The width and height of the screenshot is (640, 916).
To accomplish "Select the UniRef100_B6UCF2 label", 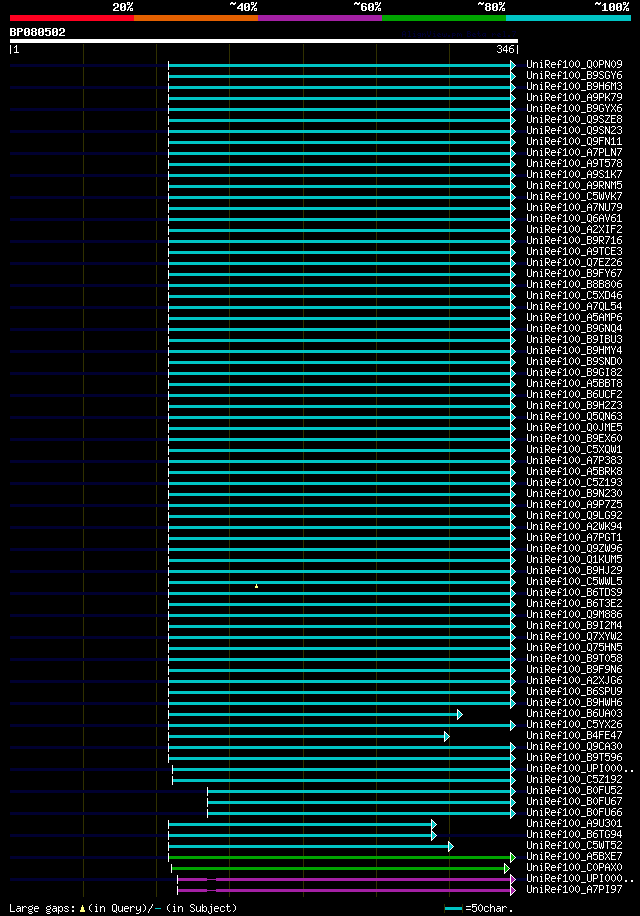I will click(x=574, y=394).
